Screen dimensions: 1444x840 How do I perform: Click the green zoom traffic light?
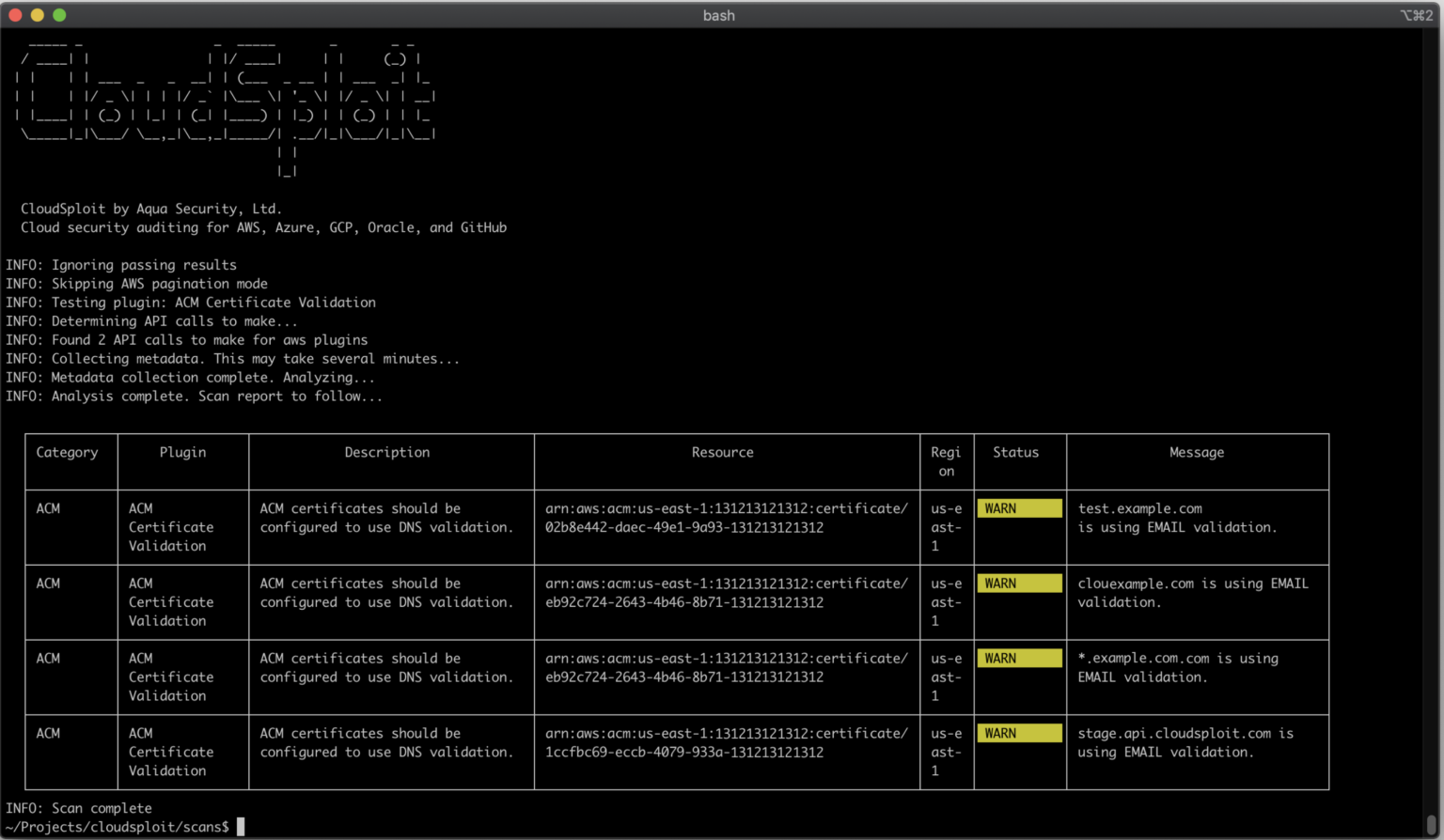[60, 15]
